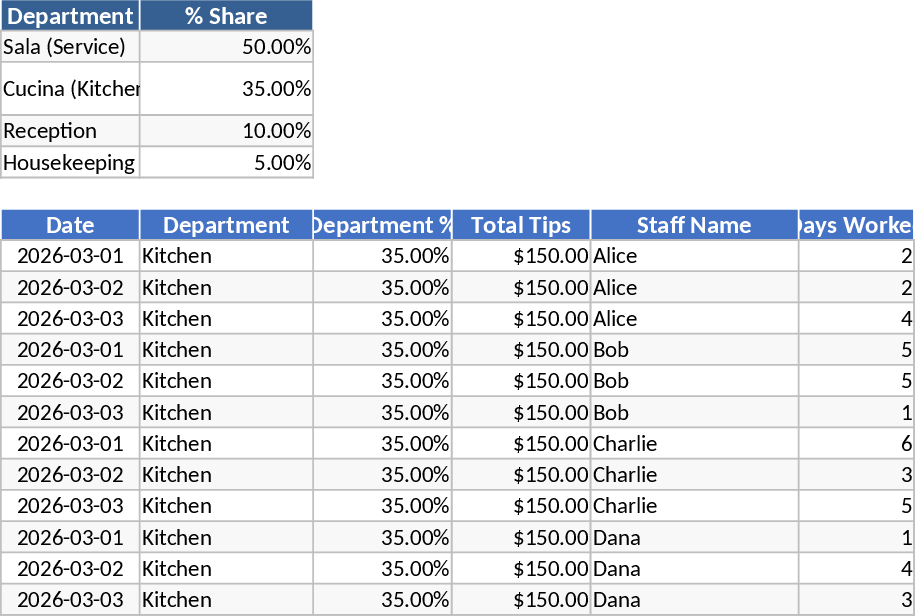Select the Reception department cell
The width and height of the screenshot is (915, 616).
click(x=70, y=131)
